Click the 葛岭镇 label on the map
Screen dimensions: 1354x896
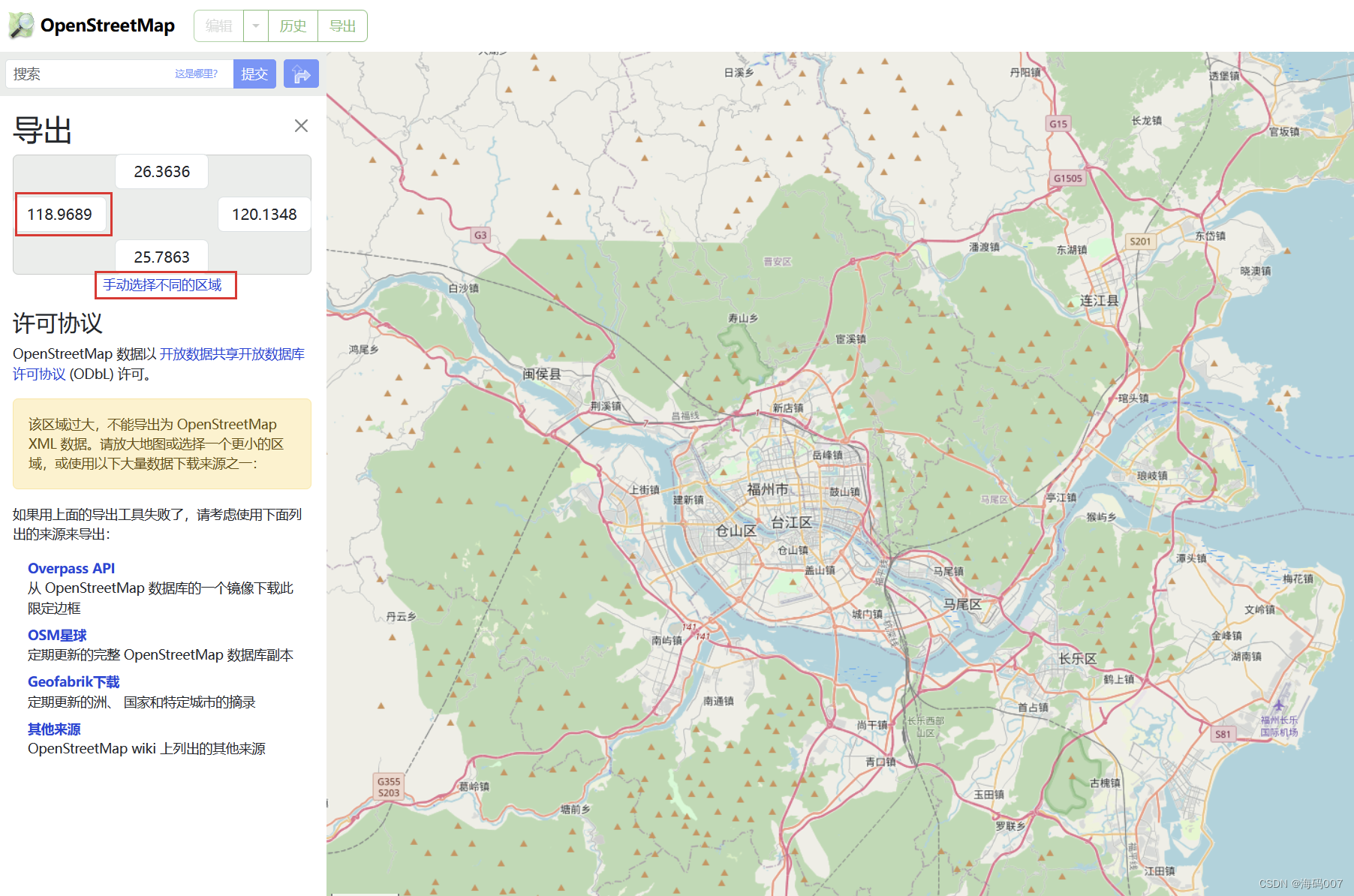tap(474, 786)
